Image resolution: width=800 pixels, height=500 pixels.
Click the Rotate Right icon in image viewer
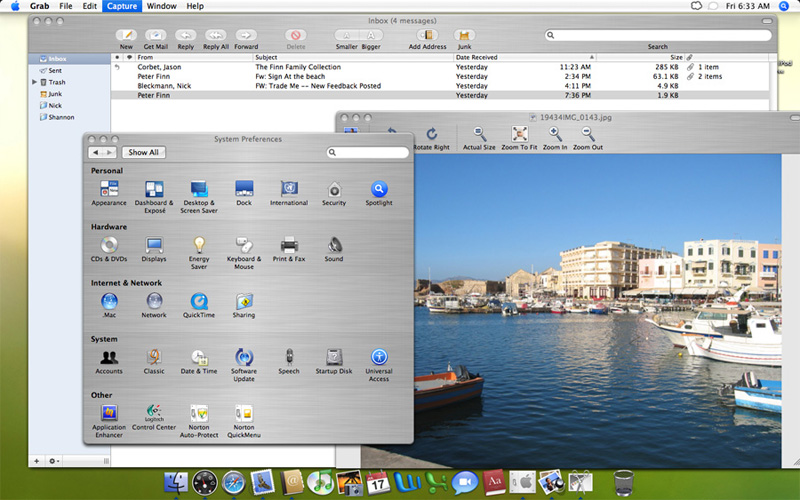tap(431, 134)
